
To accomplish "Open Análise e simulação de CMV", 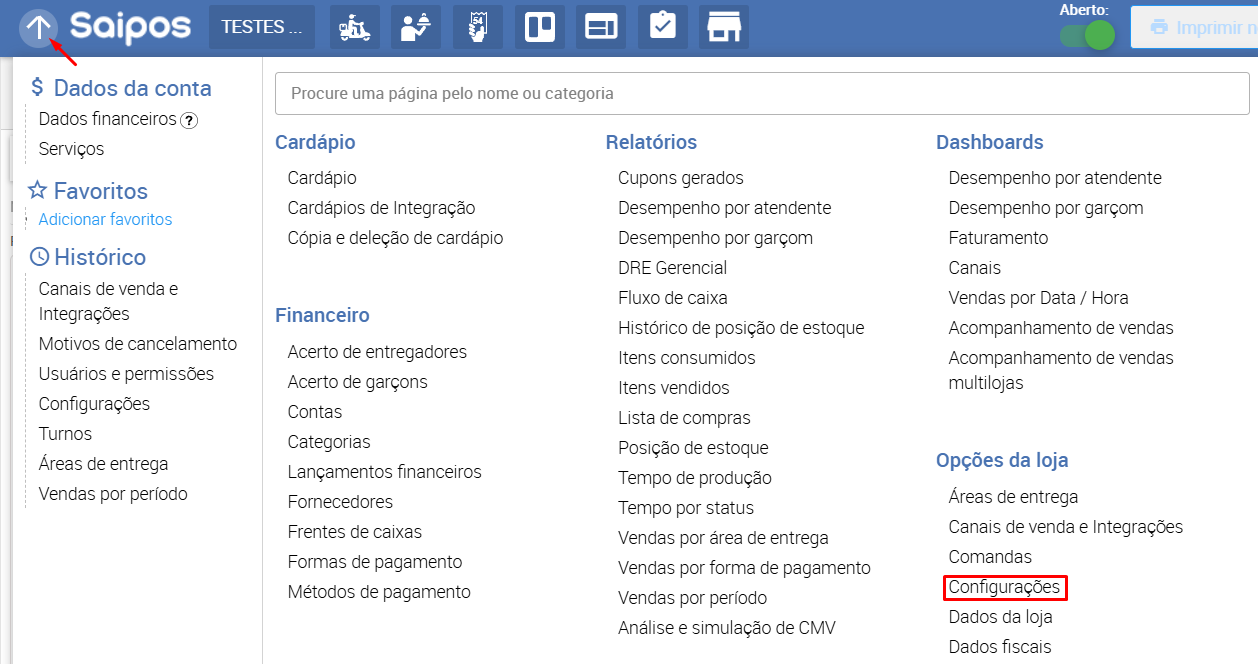I will coord(727,628).
